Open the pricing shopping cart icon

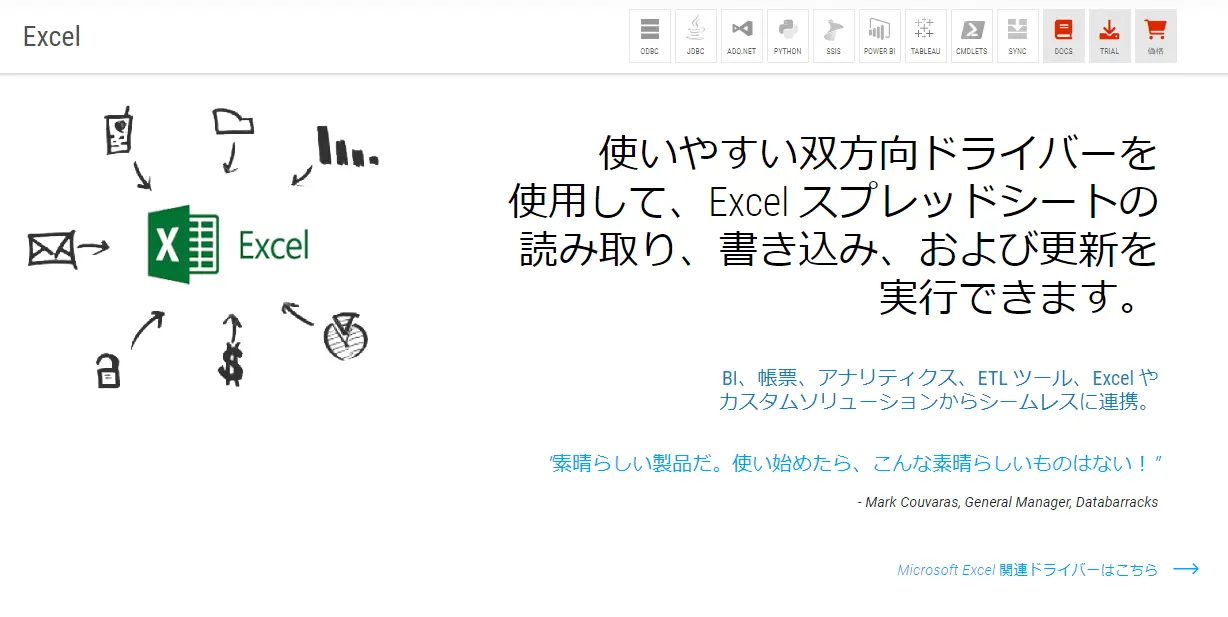pyautogui.click(x=1156, y=36)
